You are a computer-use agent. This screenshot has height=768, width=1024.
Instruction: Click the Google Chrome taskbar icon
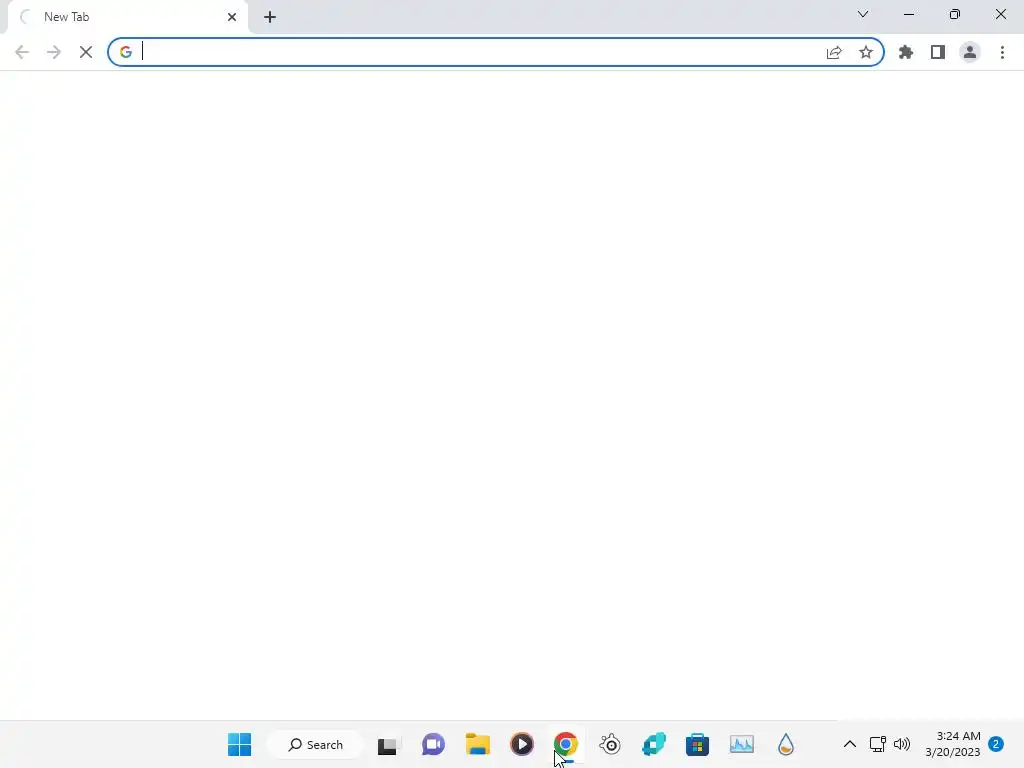click(566, 744)
